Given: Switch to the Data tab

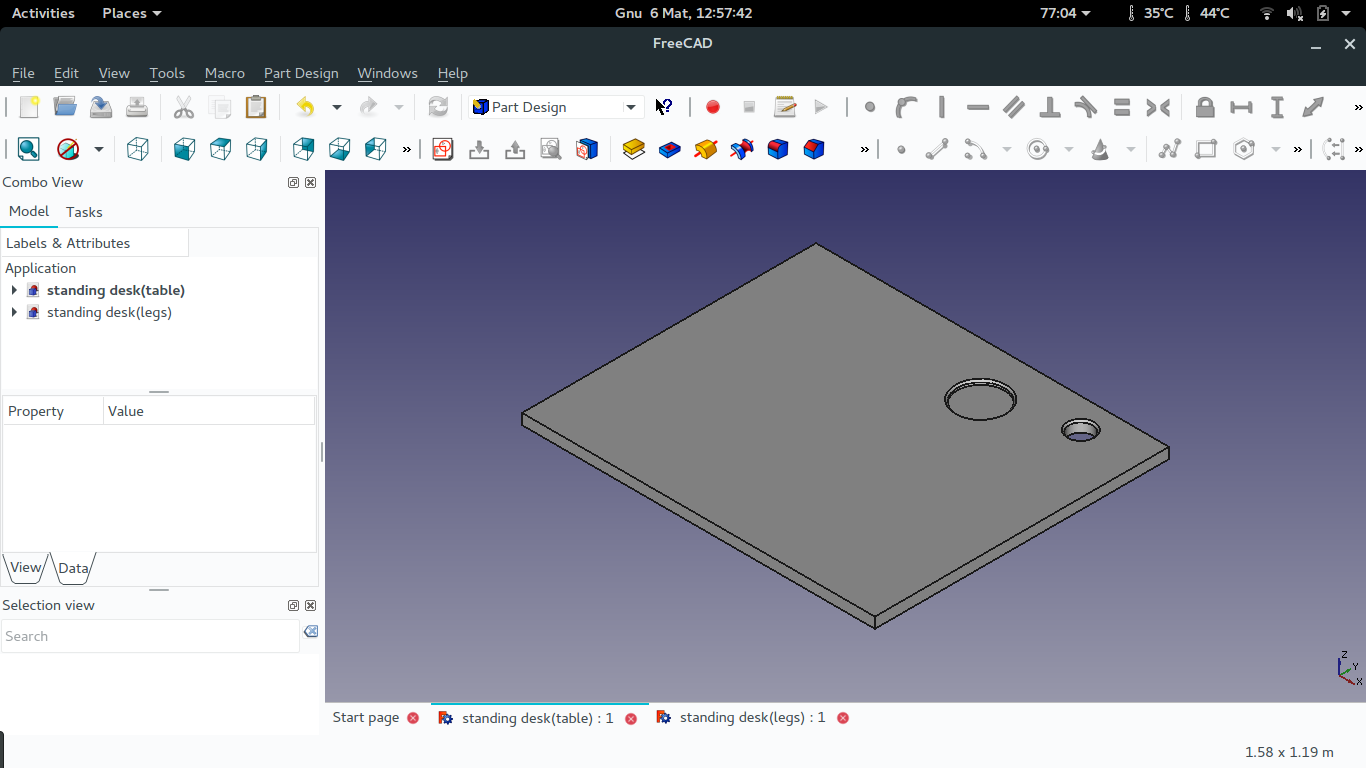Looking at the screenshot, I should point(73,568).
